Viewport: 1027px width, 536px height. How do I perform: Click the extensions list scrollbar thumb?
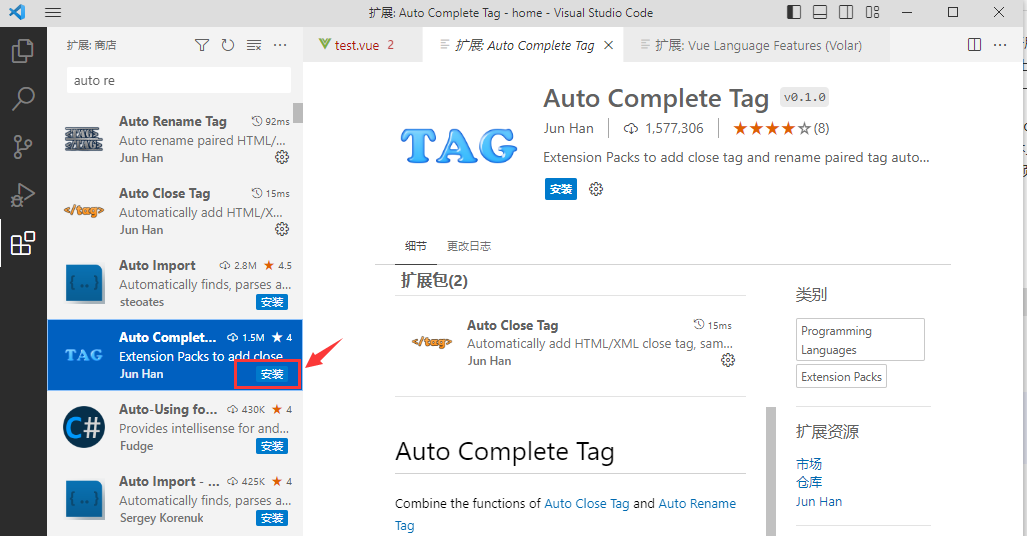298,113
